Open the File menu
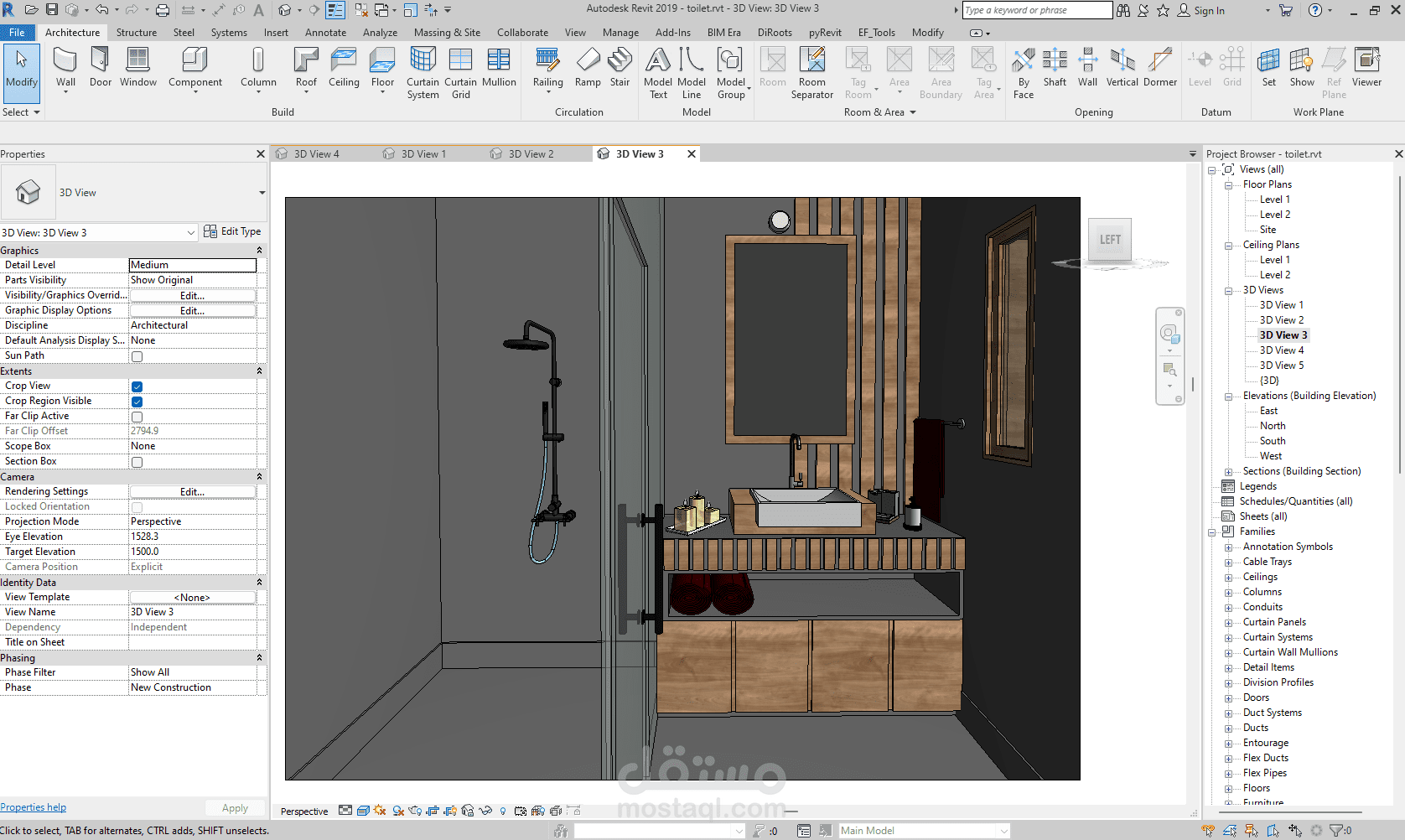 point(17,33)
